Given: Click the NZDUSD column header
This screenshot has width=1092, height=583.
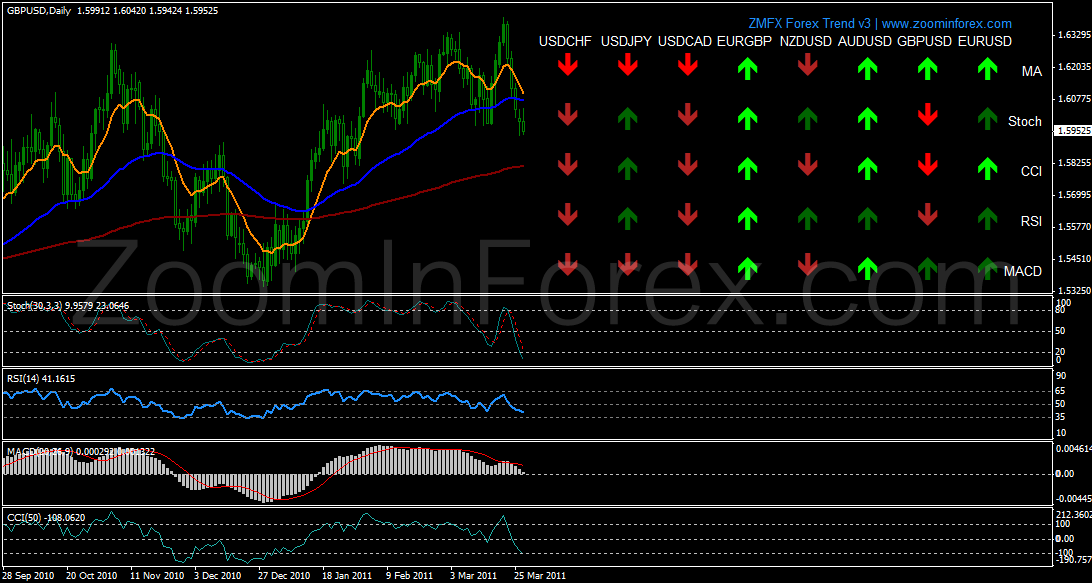Looking at the screenshot, I should click(806, 42).
